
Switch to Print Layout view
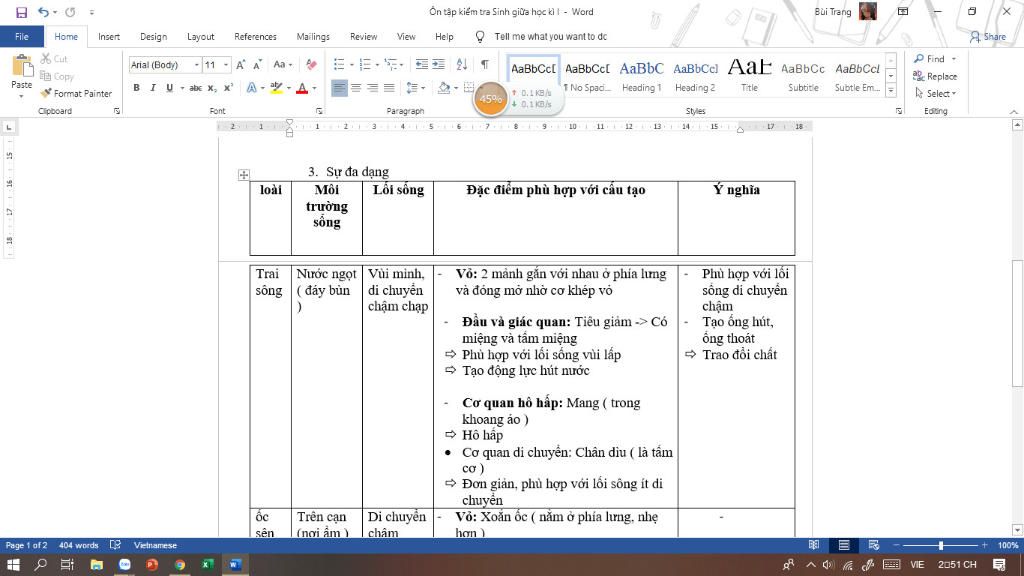(x=844, y=545)
